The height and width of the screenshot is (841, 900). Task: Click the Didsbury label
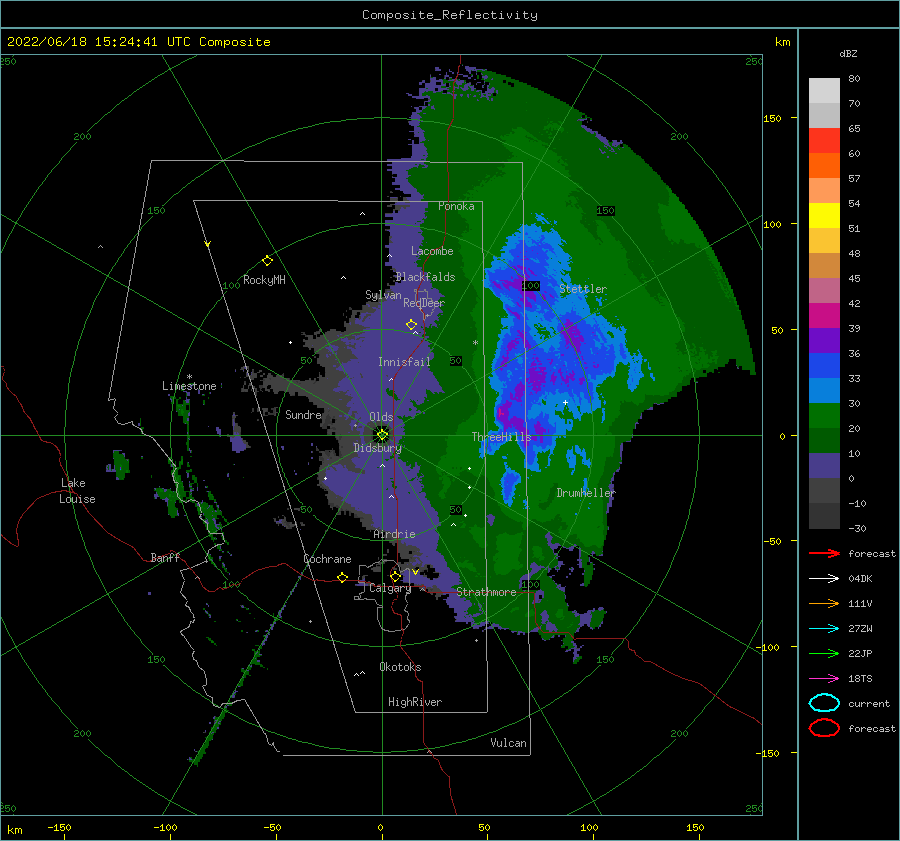[378, 448]
